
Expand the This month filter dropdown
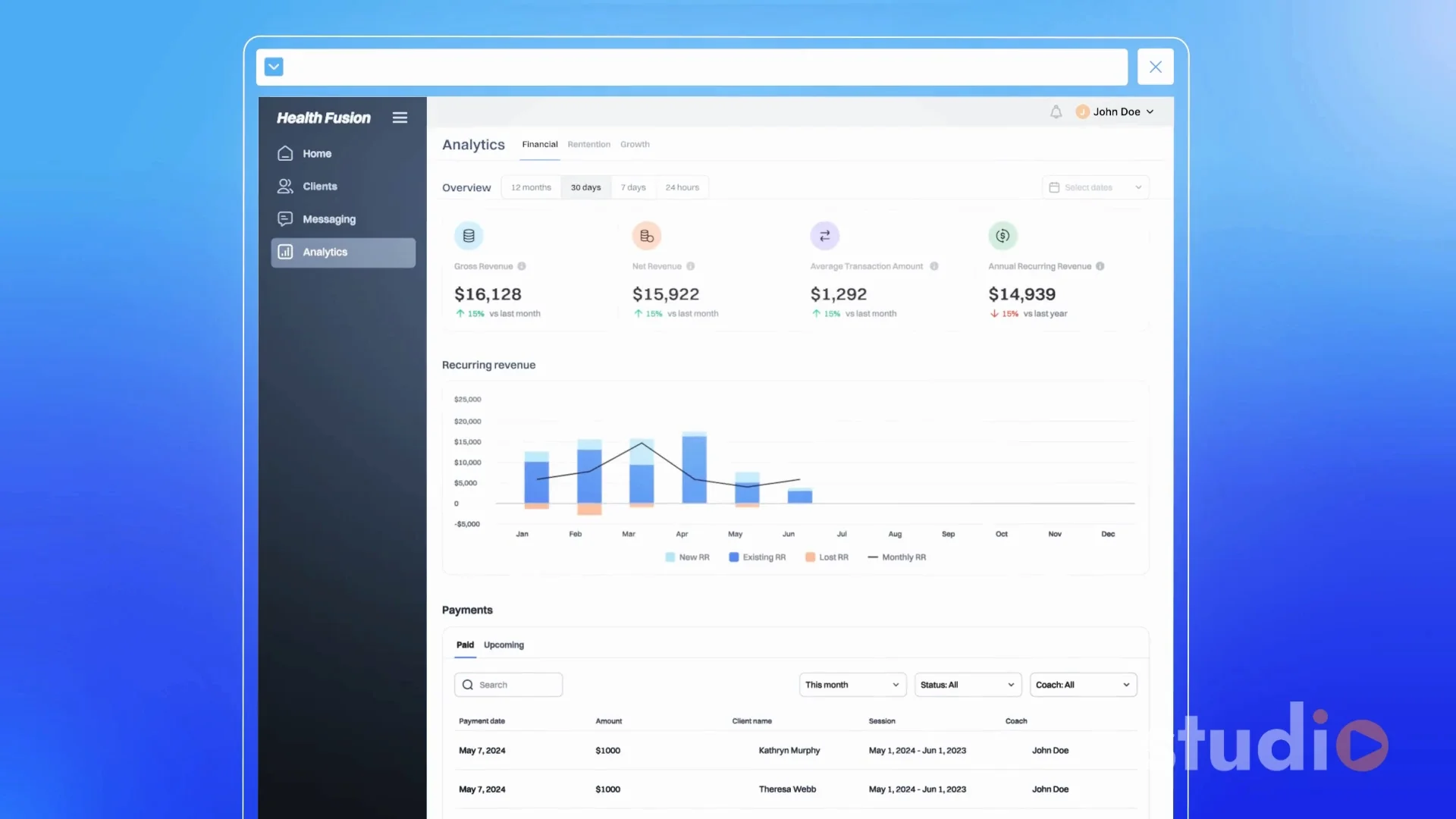point(852,685)
